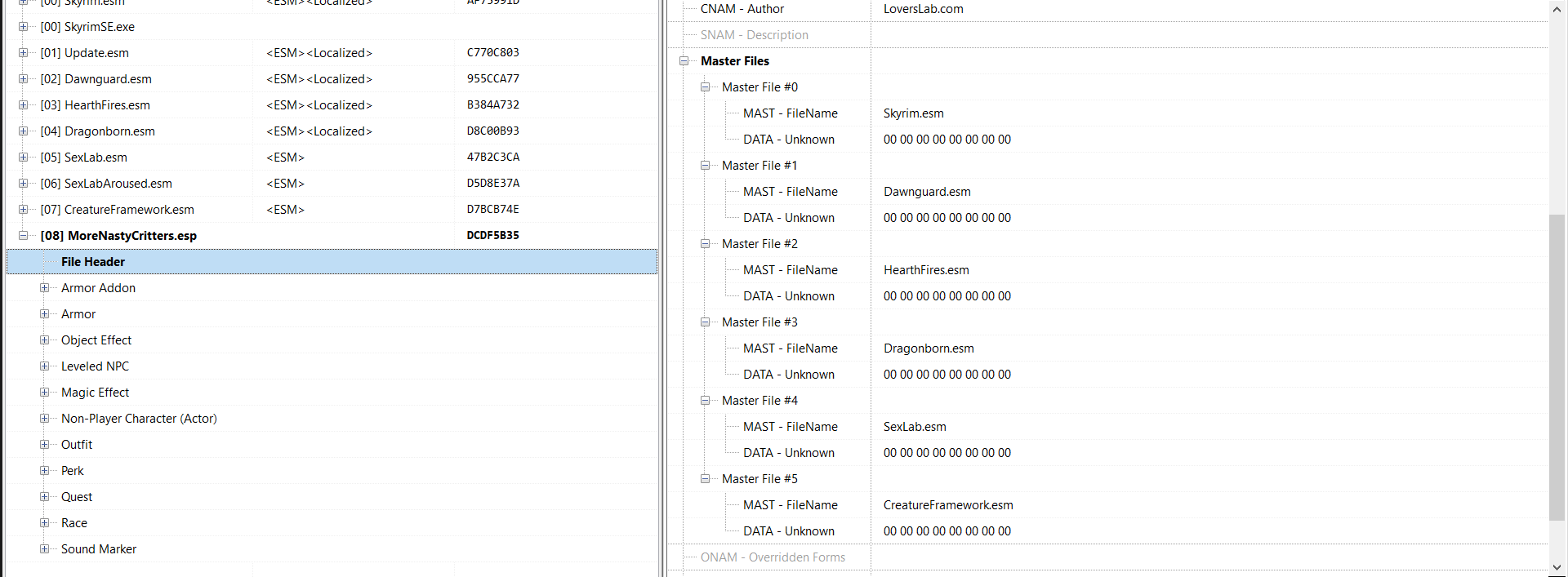Click DATA - Unknown value under Master File #0
Viewport: 1568px width, 577px height.
click(947, 140)
